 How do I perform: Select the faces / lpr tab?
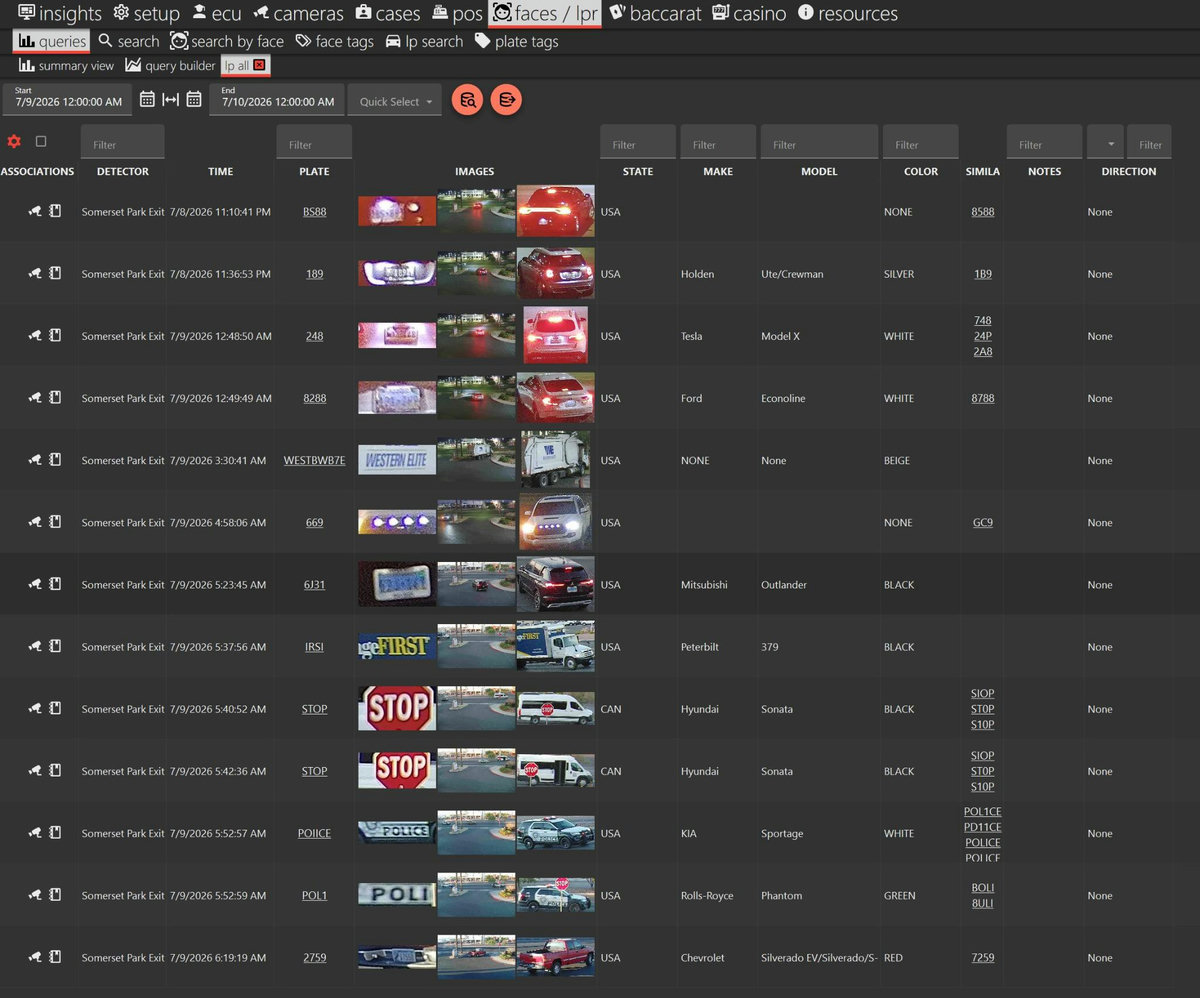[544, 14]
